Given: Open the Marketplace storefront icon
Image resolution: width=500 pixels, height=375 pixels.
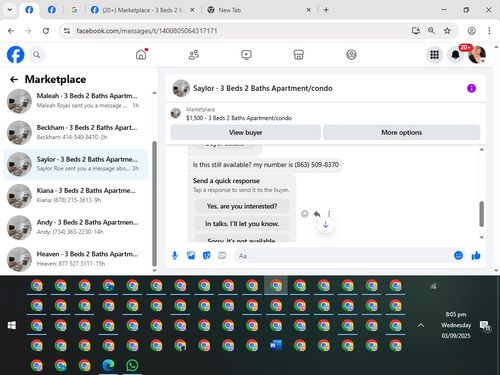Looking at the screenshot, I should tap(299, 54).
